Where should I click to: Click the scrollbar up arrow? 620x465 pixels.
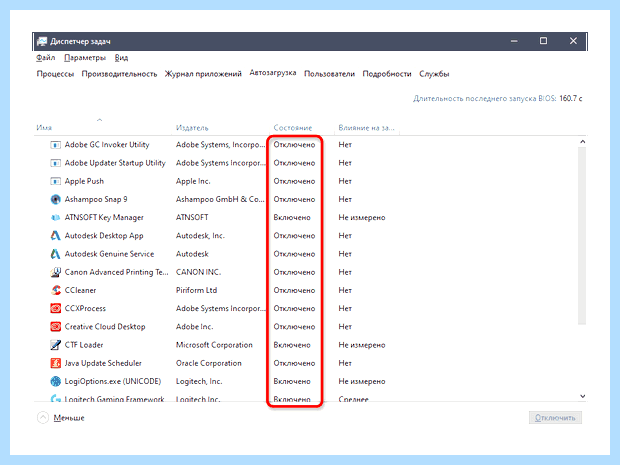click(x=582, y=142)
